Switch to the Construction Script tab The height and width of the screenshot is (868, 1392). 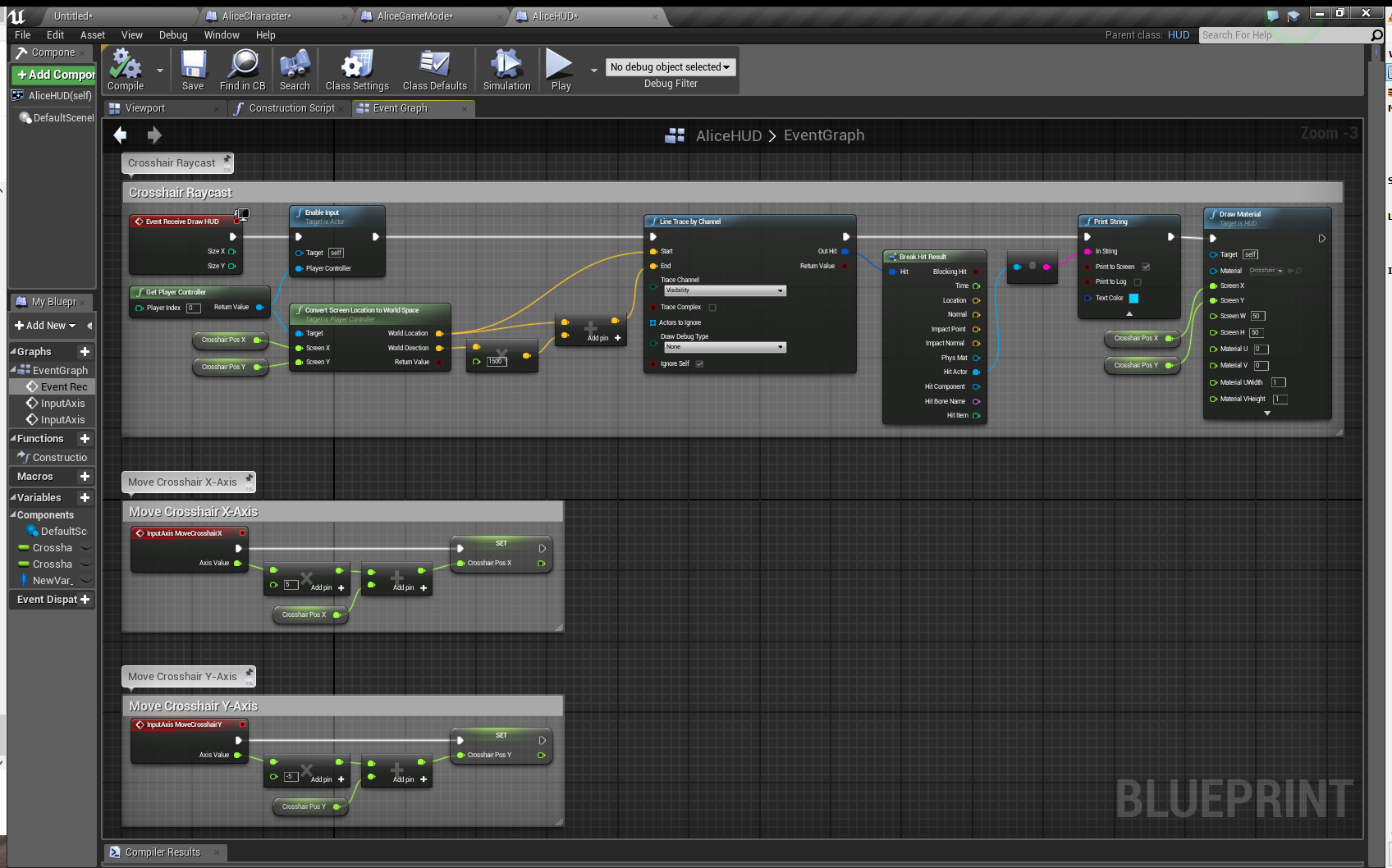(x=291, y=108)
